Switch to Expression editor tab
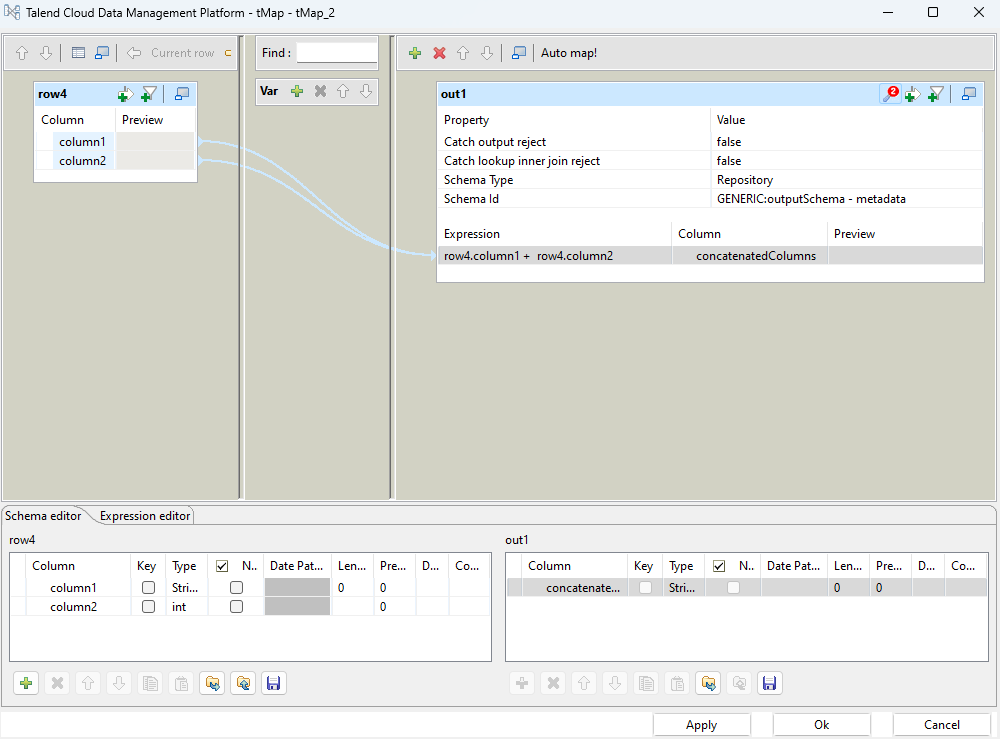 click(145, 516)
